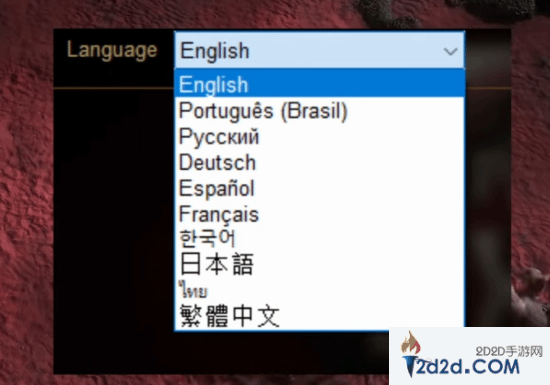Select Español language option
The image size is (550, 385).
coord(320,189)
